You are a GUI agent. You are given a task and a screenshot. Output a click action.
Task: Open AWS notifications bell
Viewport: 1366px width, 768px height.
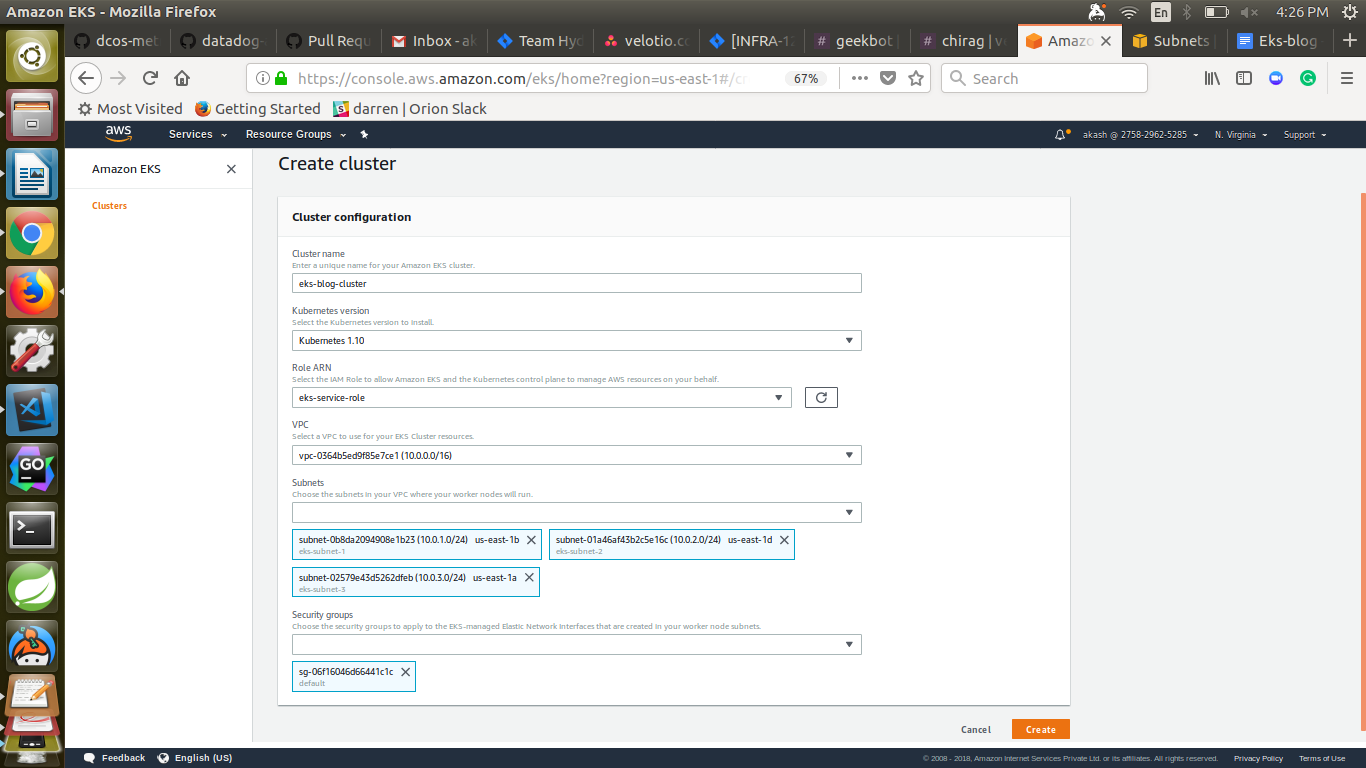point(1062,134)
